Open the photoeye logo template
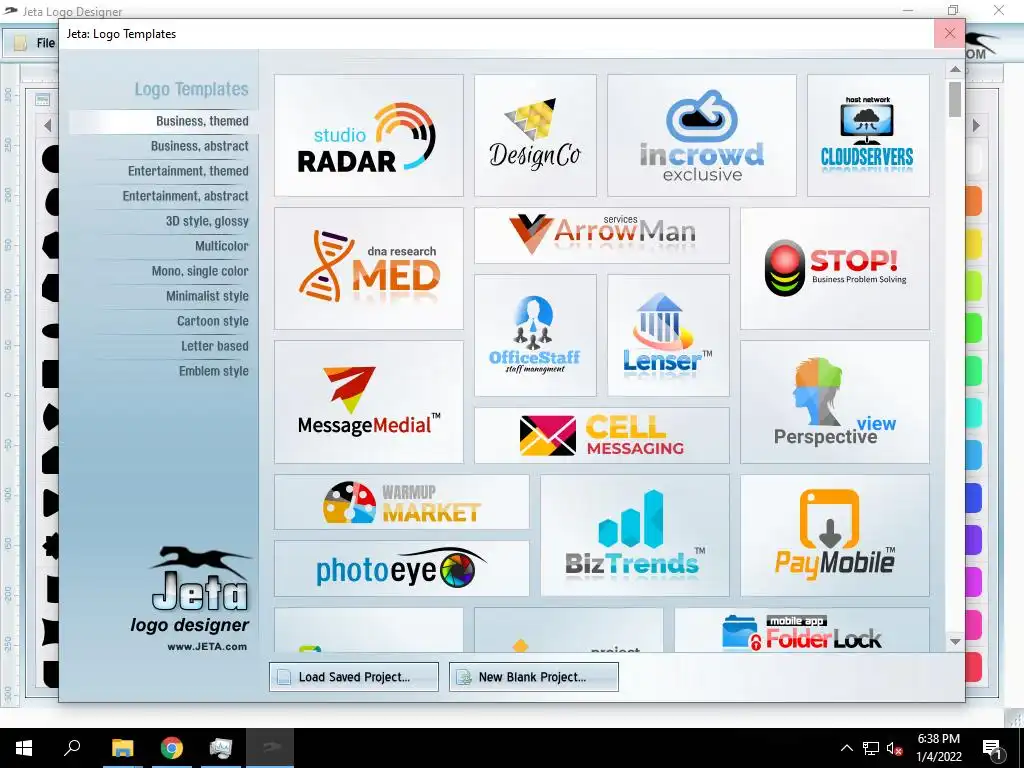The width and height of the screenshot is (1024, 768). 402,569
